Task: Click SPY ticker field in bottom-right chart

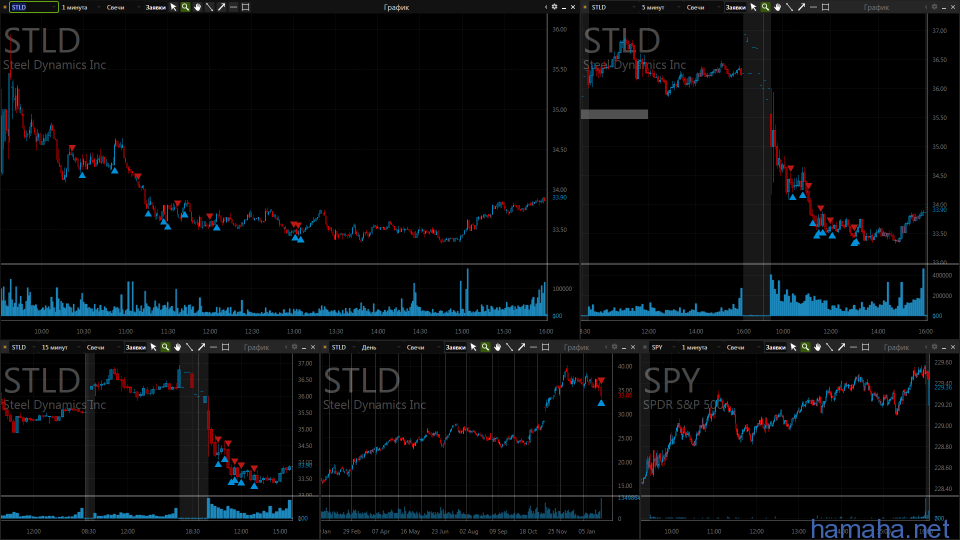Action: [x=663, y=347]
